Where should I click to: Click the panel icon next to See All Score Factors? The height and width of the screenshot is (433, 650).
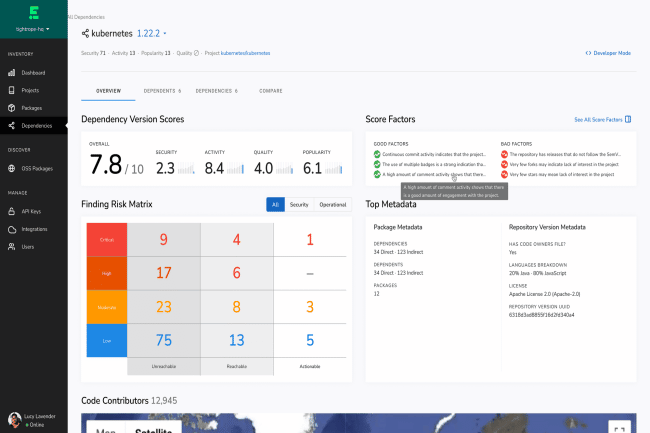click(x=628, y=119)
